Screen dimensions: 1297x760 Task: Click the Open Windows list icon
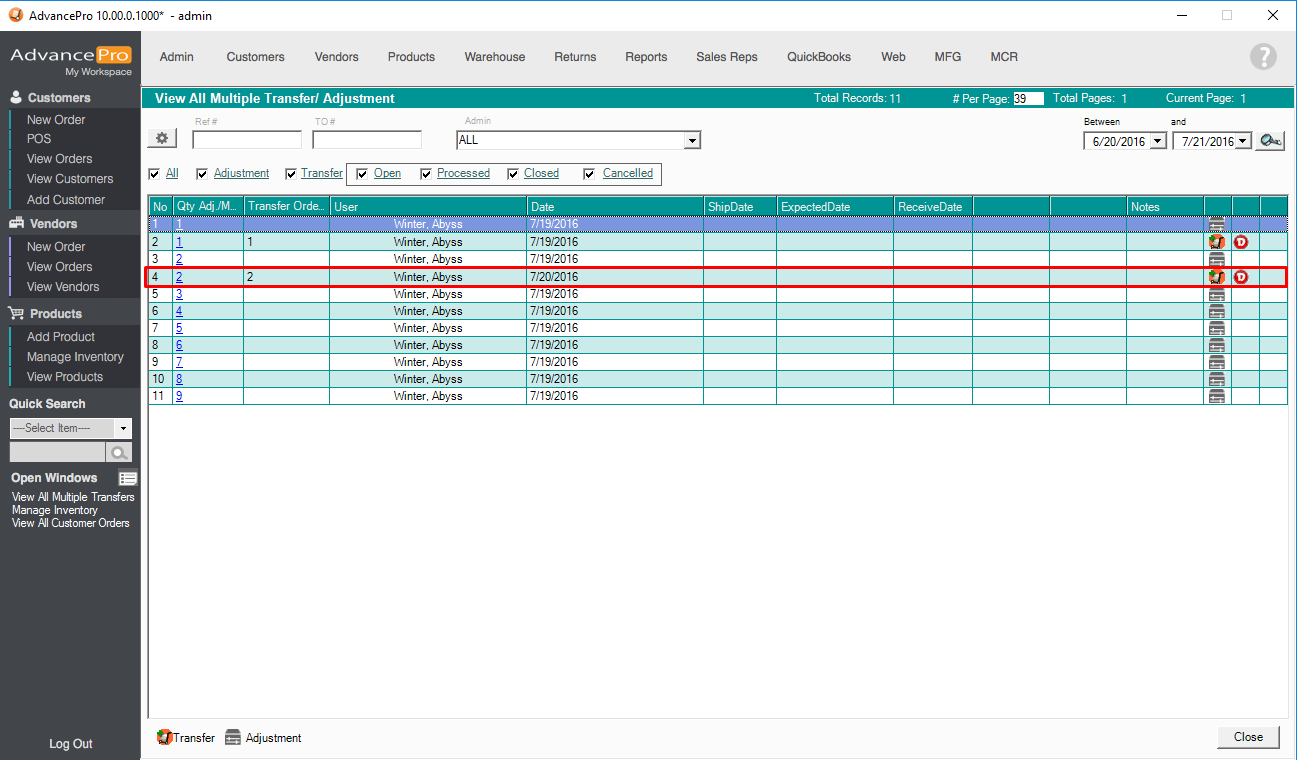[127, 478]
